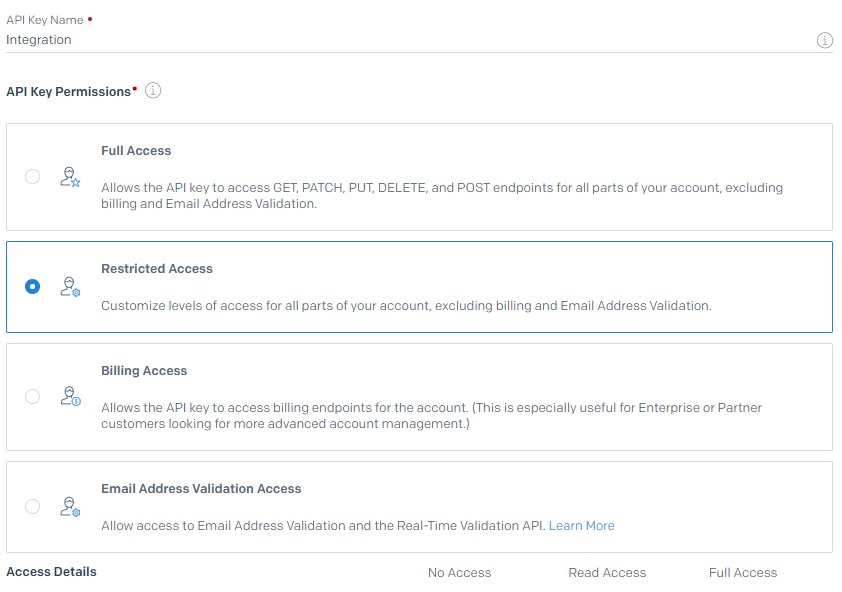Click the info icon beside API Key Permissions
Screen dimensions: 842x592
[153, 91]
